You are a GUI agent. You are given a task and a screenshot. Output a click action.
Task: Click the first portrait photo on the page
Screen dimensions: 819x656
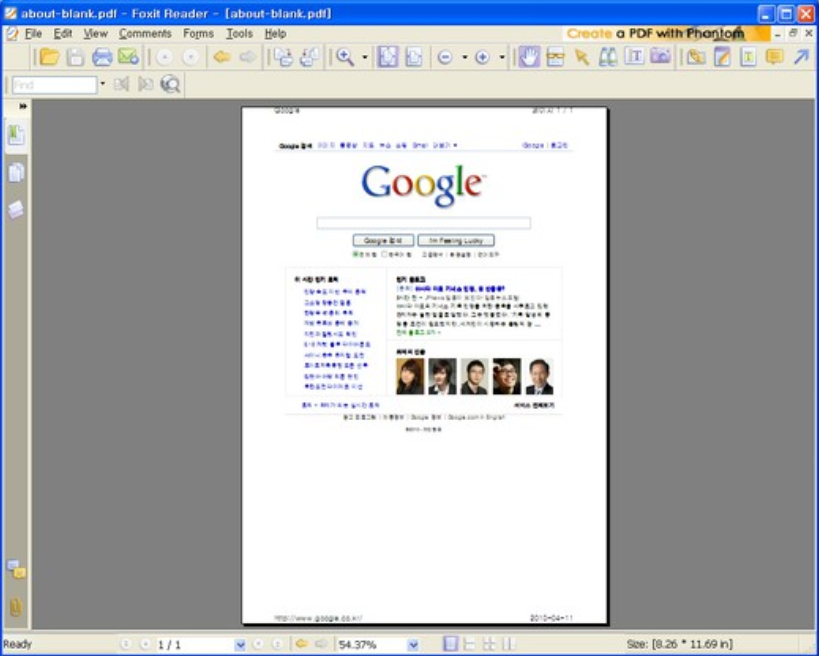tap(410, 376)
